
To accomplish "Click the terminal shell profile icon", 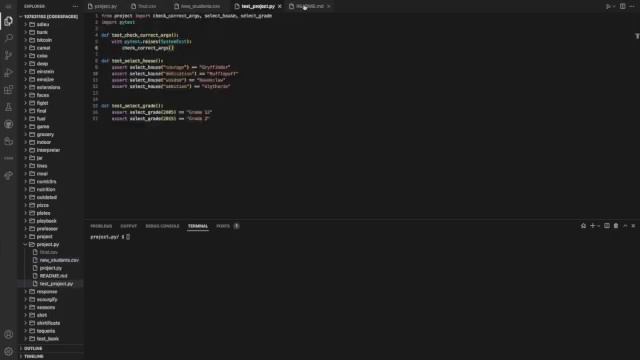I will [583, 226].
